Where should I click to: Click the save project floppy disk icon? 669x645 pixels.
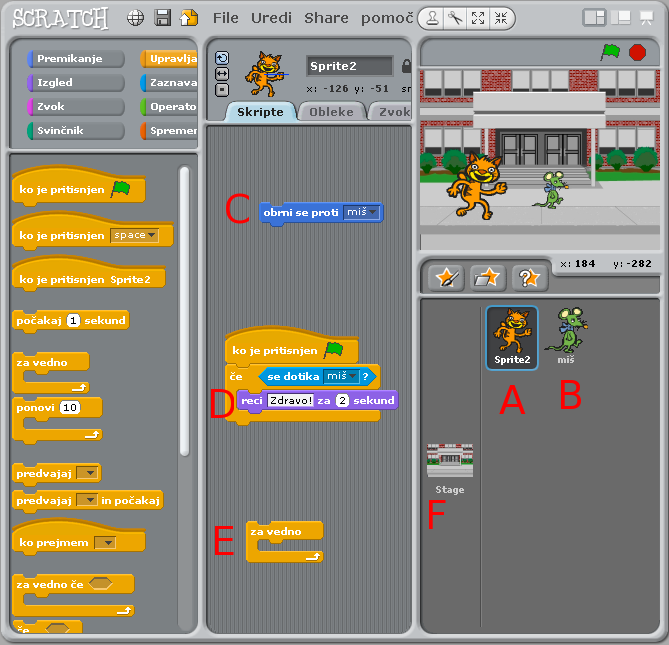click(162, 17)
